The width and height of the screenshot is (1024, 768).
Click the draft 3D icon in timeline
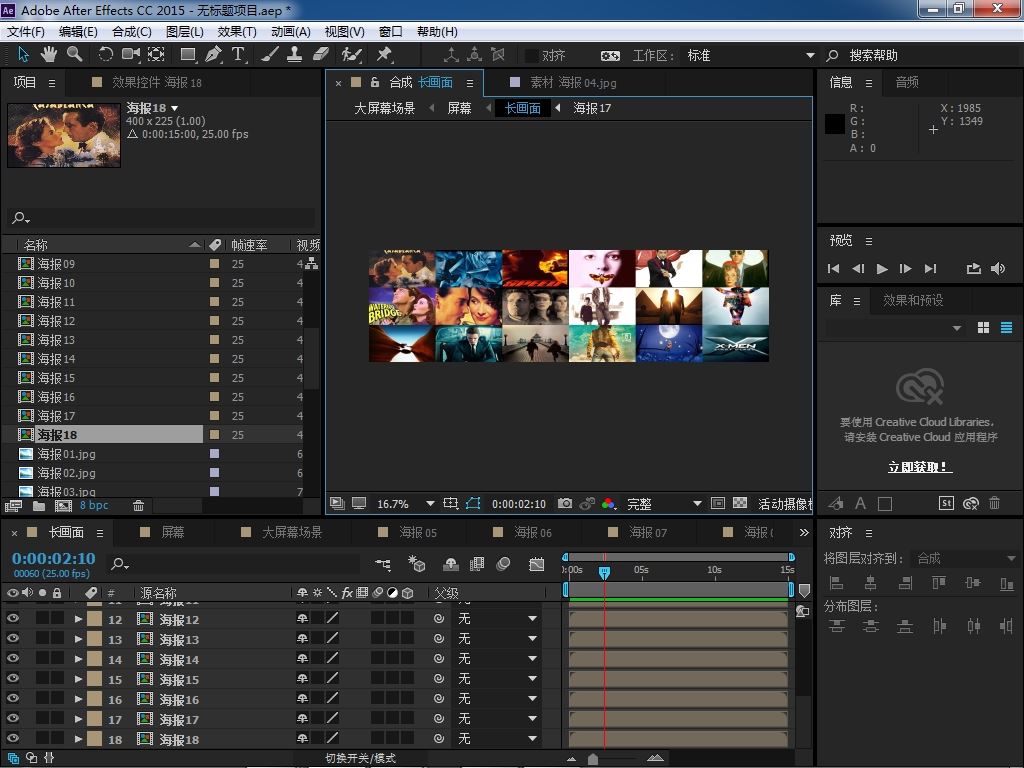[x=417, y=564]
